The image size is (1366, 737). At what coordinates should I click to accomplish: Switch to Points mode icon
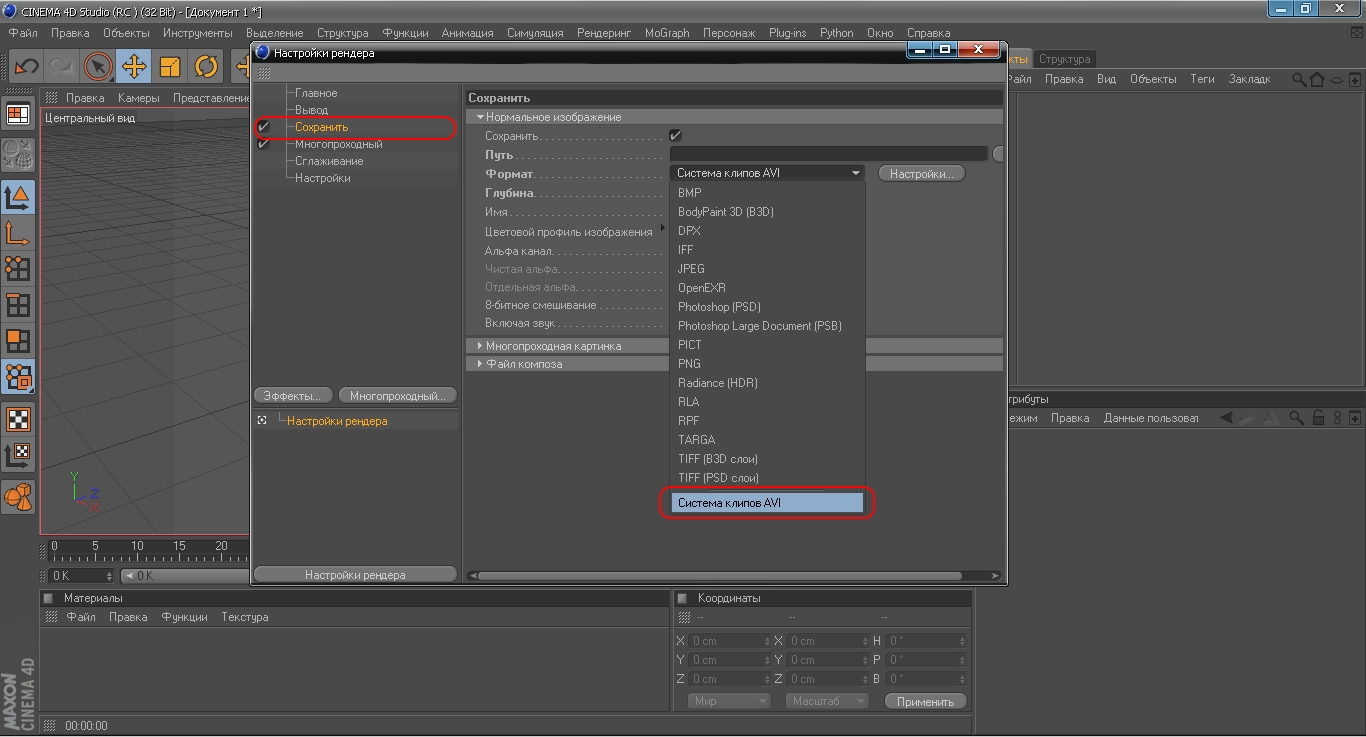pos(18,268)
